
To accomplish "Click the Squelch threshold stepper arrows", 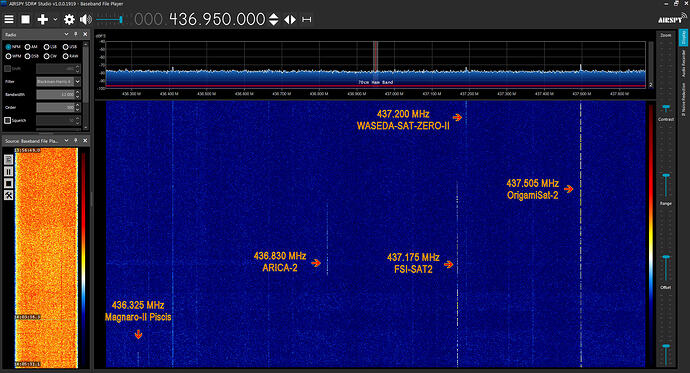I will pyautogui.click(x=78, y=120).
